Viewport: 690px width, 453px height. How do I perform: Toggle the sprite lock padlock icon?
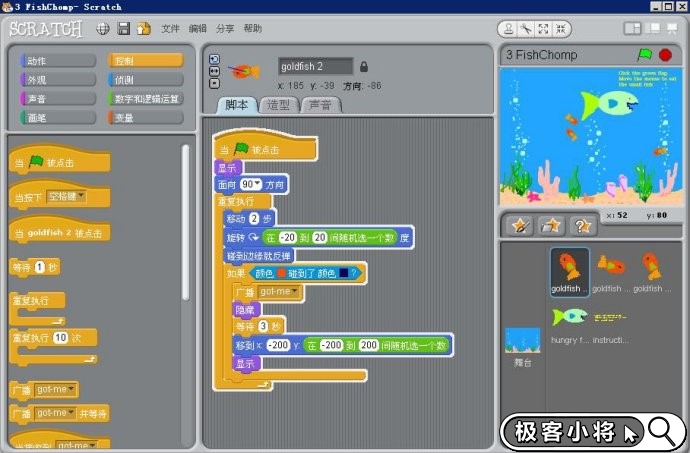[364, 67]
